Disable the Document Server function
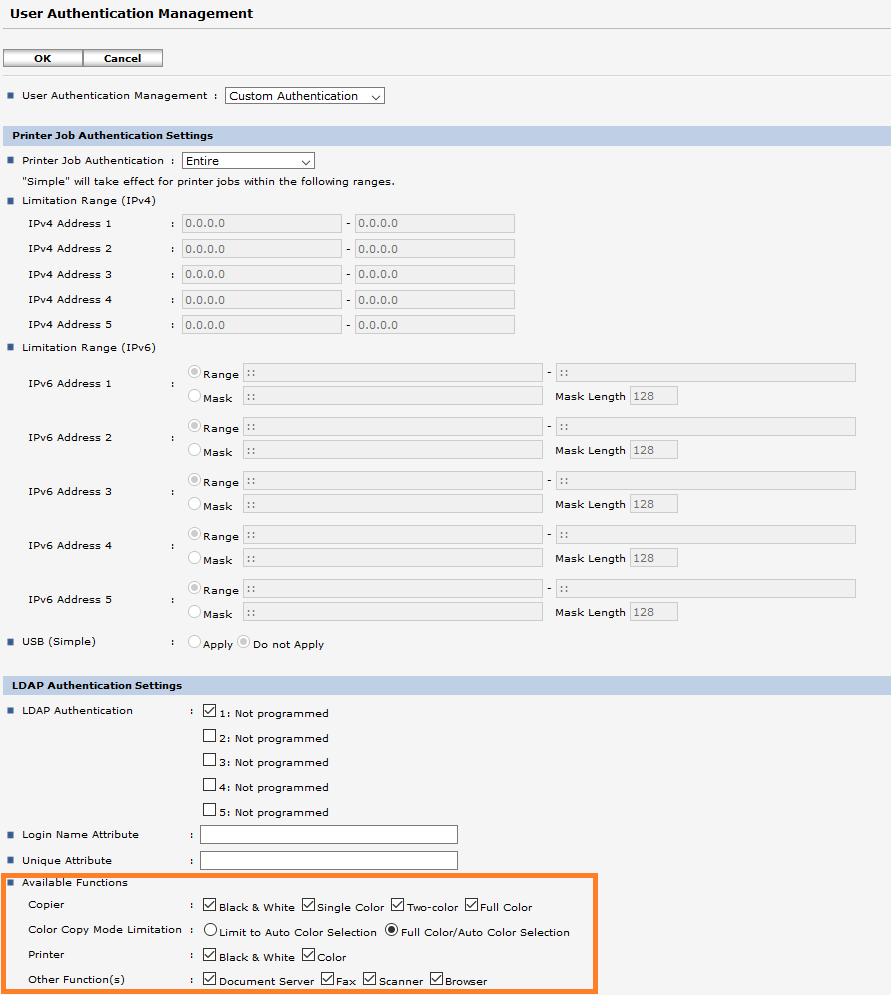The height and width of the screenshot is (995, 891). 210,980
